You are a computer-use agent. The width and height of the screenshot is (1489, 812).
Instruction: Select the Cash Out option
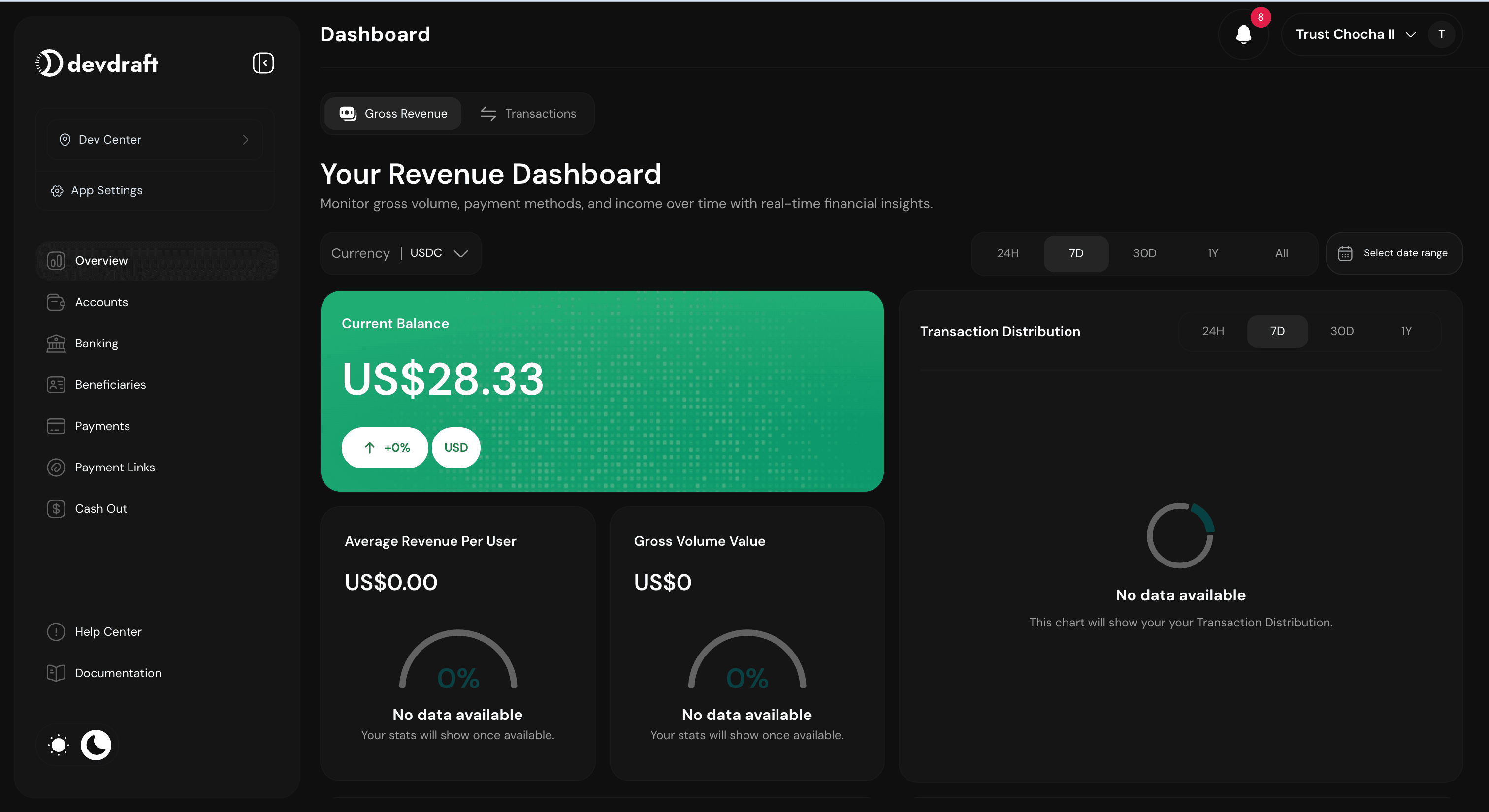(x=101, y=509)
